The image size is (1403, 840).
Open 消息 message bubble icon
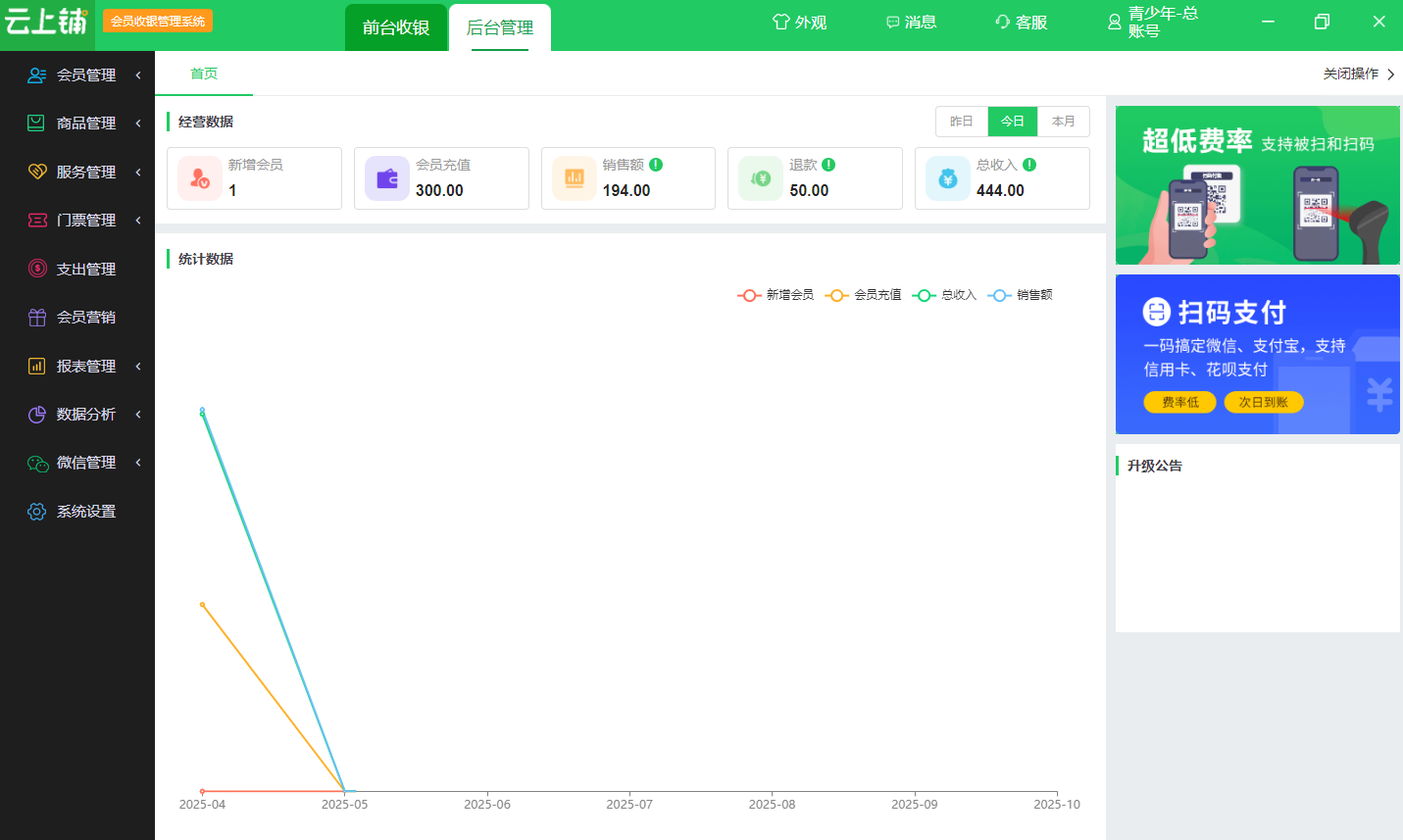coord(892,22)
